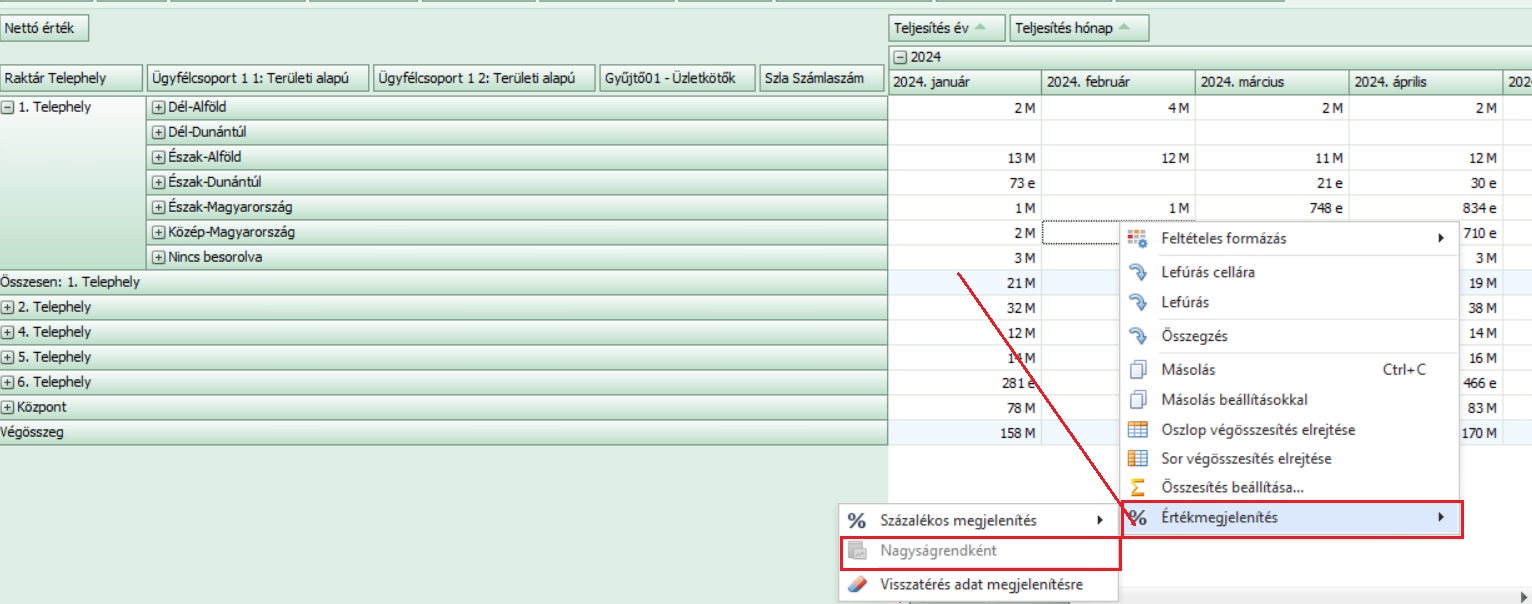Click the Összesítés beállítása sigma icon
Viewport: 1532px width, 604px height.
click(x=1137, y=488)
